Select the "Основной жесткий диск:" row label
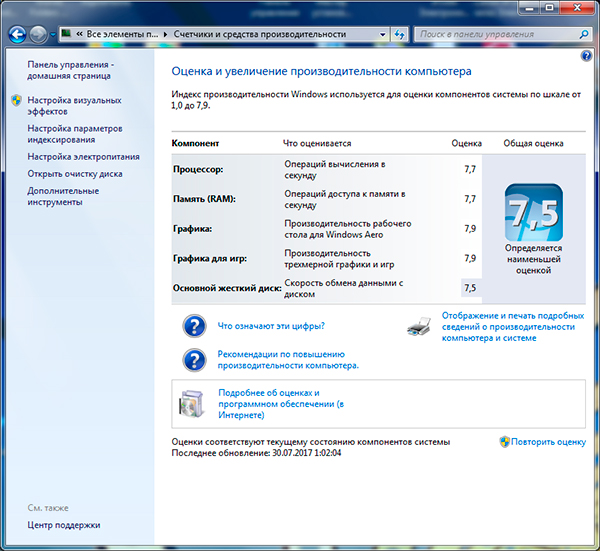The height and width of the screenshot is (551, 600). tap(227, 288)
